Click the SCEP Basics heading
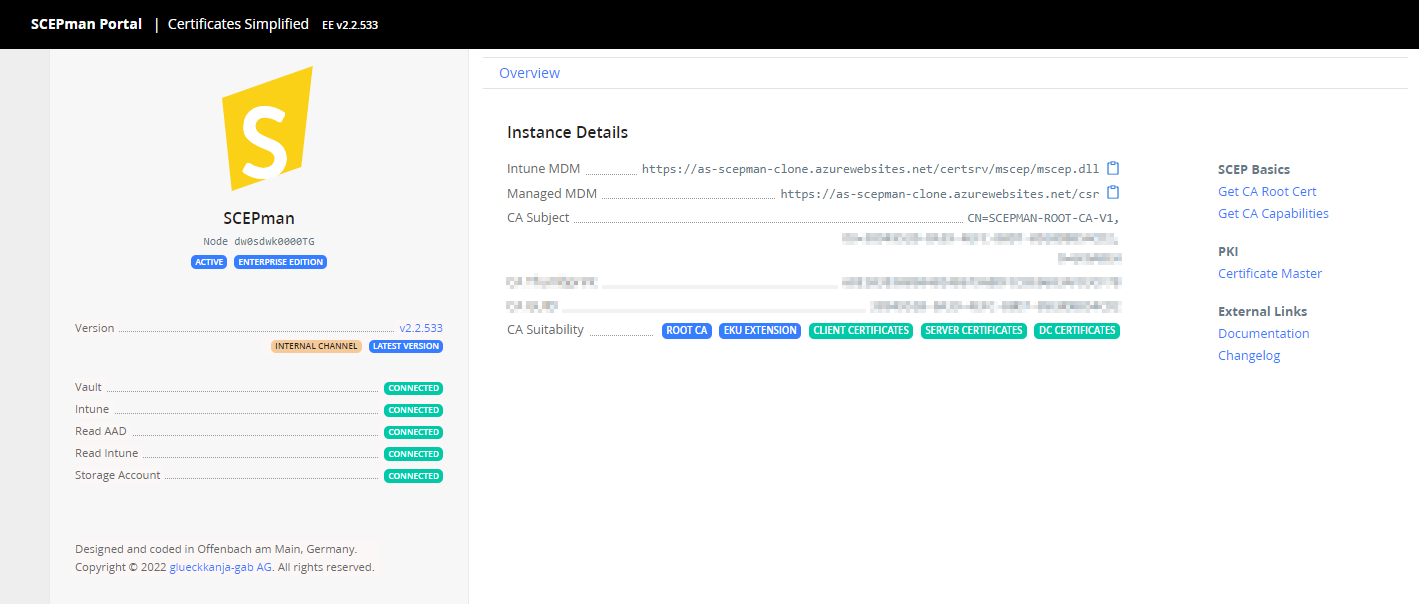The image size is (1419, 604). coord(1254,170)
